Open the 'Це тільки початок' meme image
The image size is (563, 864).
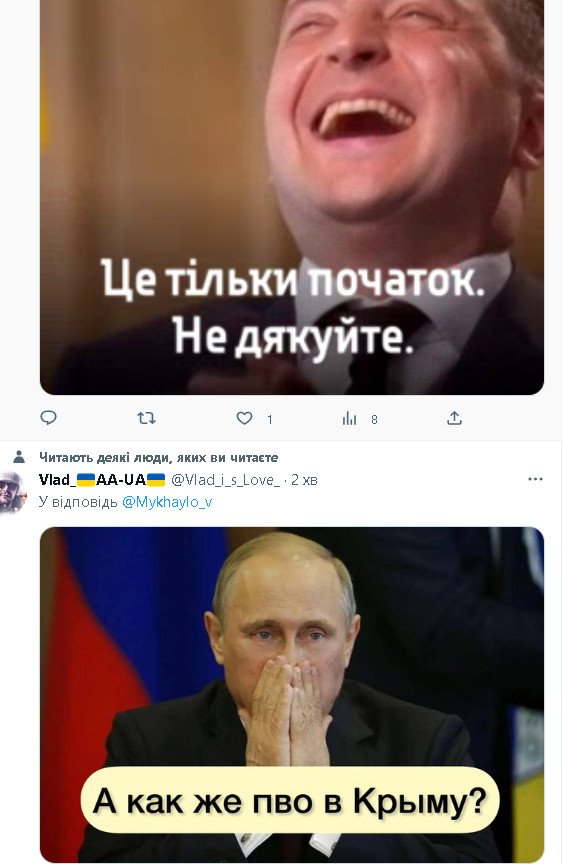292,197
